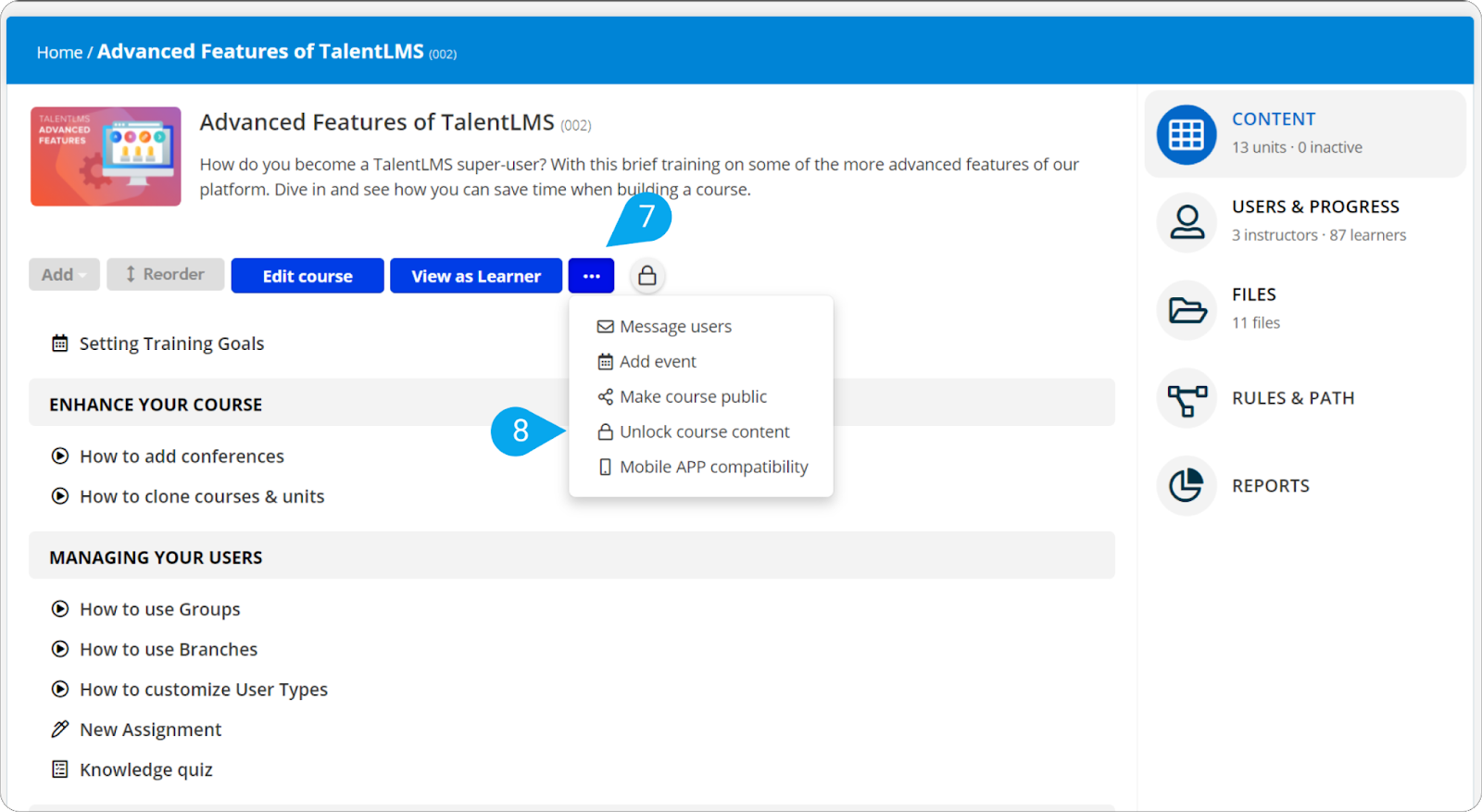Click the course title heading Advanced Features of TalentLMS

tap(377, 122)
